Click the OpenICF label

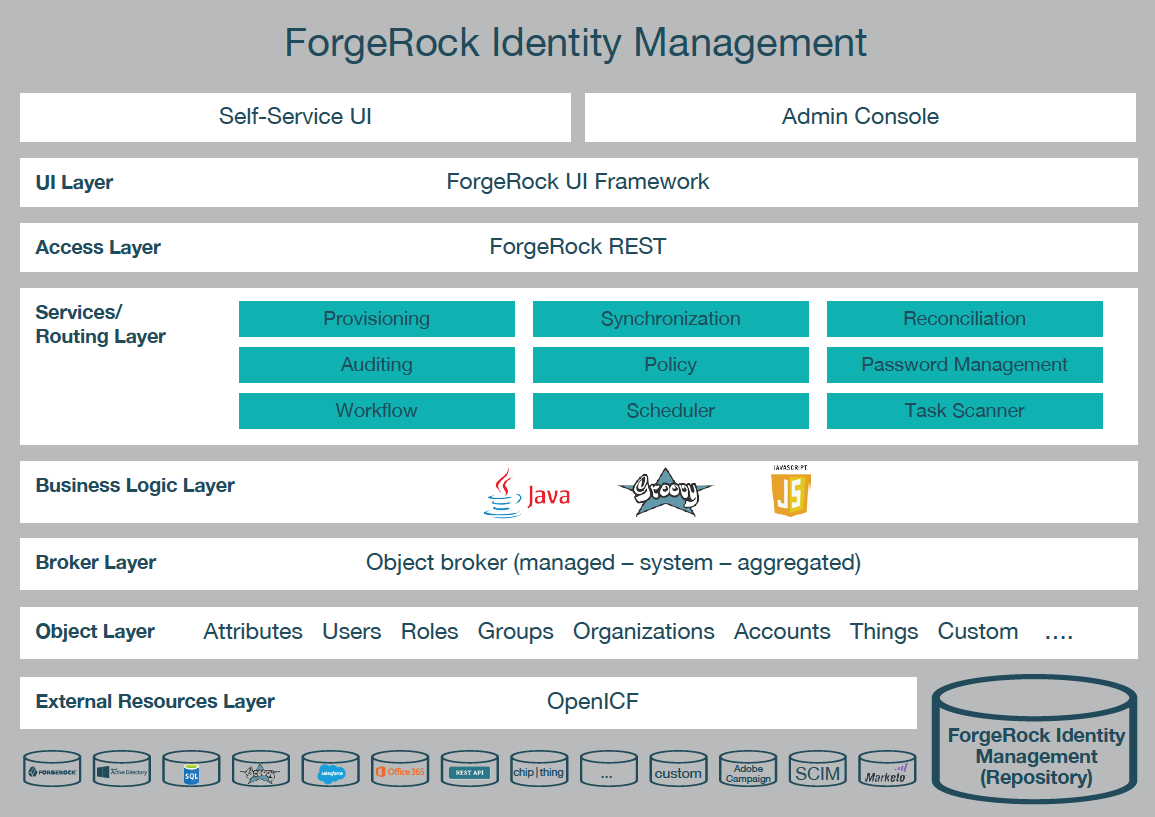coord(592,702)
